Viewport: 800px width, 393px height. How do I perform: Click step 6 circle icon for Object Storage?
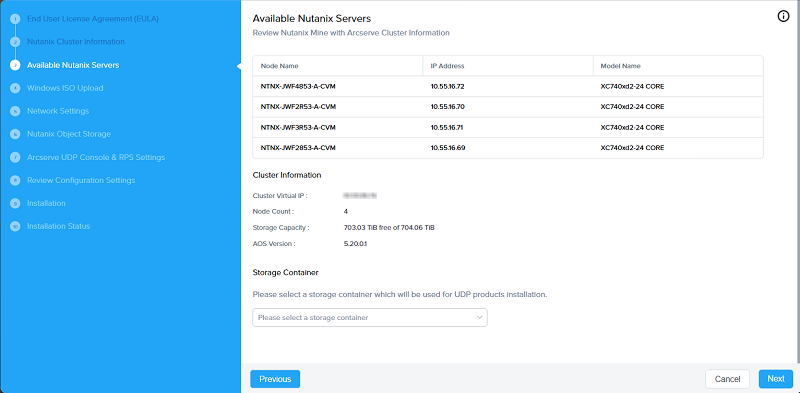[x=15, y=134]
